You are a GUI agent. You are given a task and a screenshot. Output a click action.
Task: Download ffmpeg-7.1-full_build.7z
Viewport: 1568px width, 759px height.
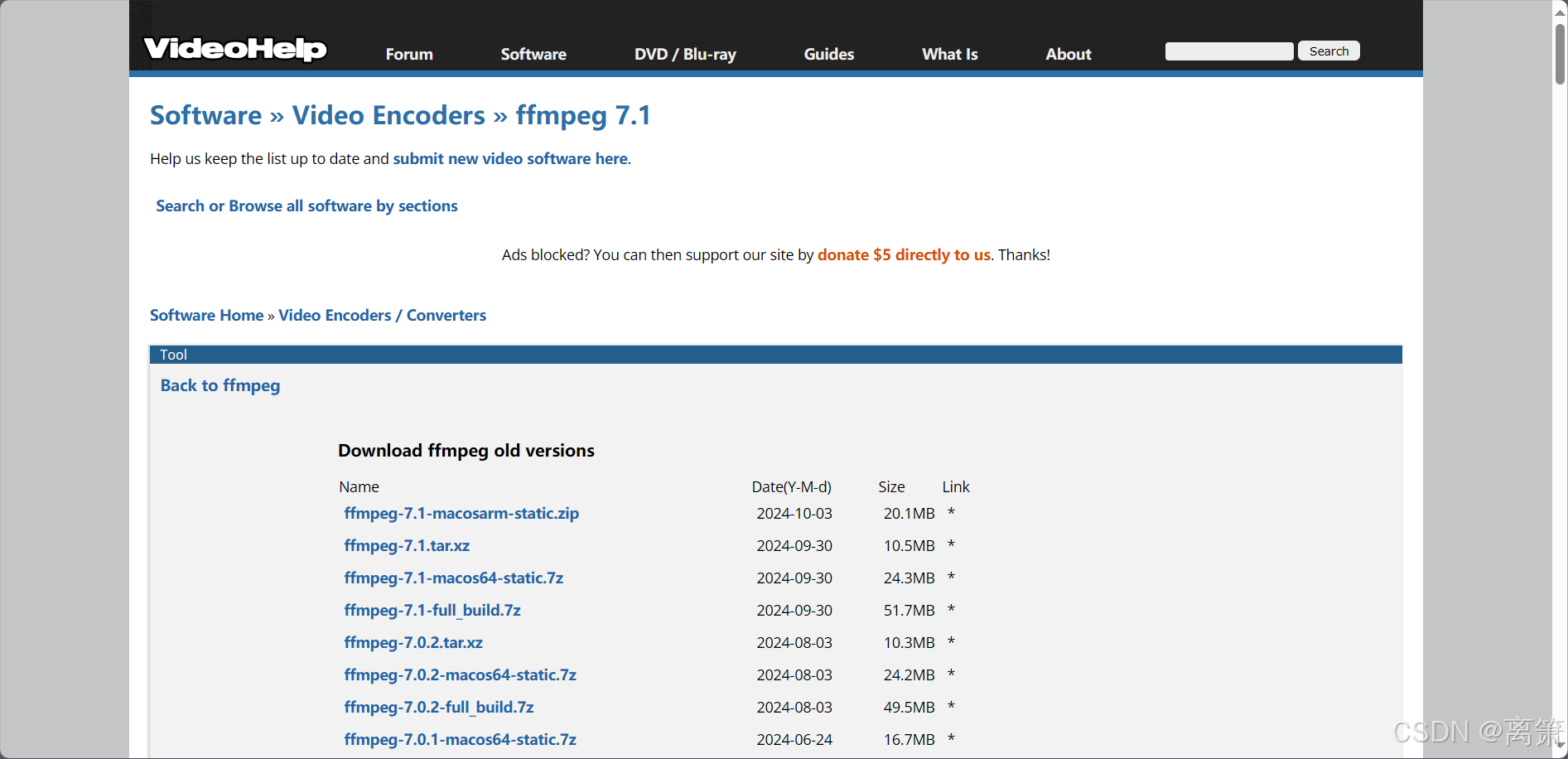tap(432, 610)
